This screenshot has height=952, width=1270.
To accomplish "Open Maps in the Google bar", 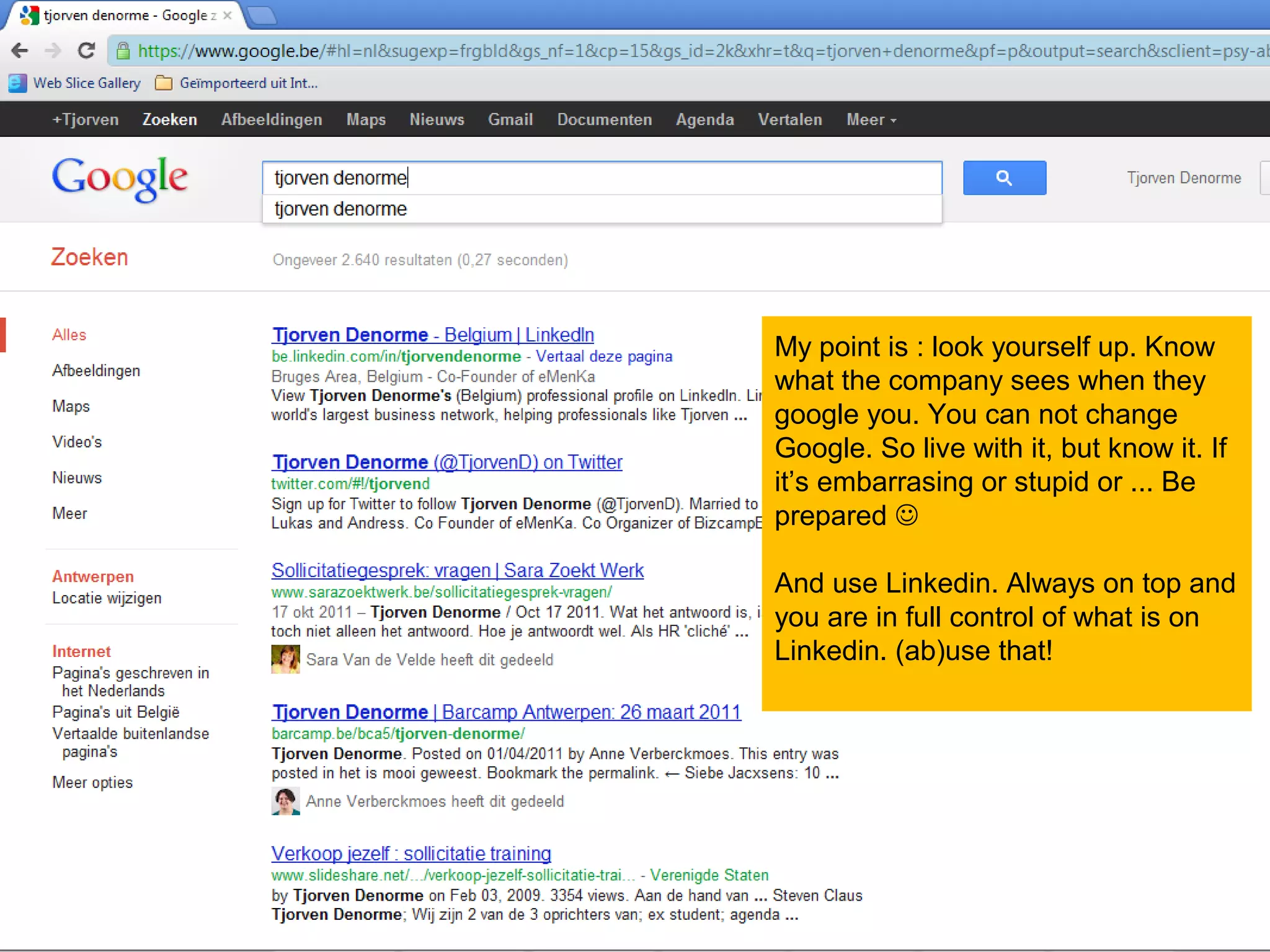I will tap(366, 120).
